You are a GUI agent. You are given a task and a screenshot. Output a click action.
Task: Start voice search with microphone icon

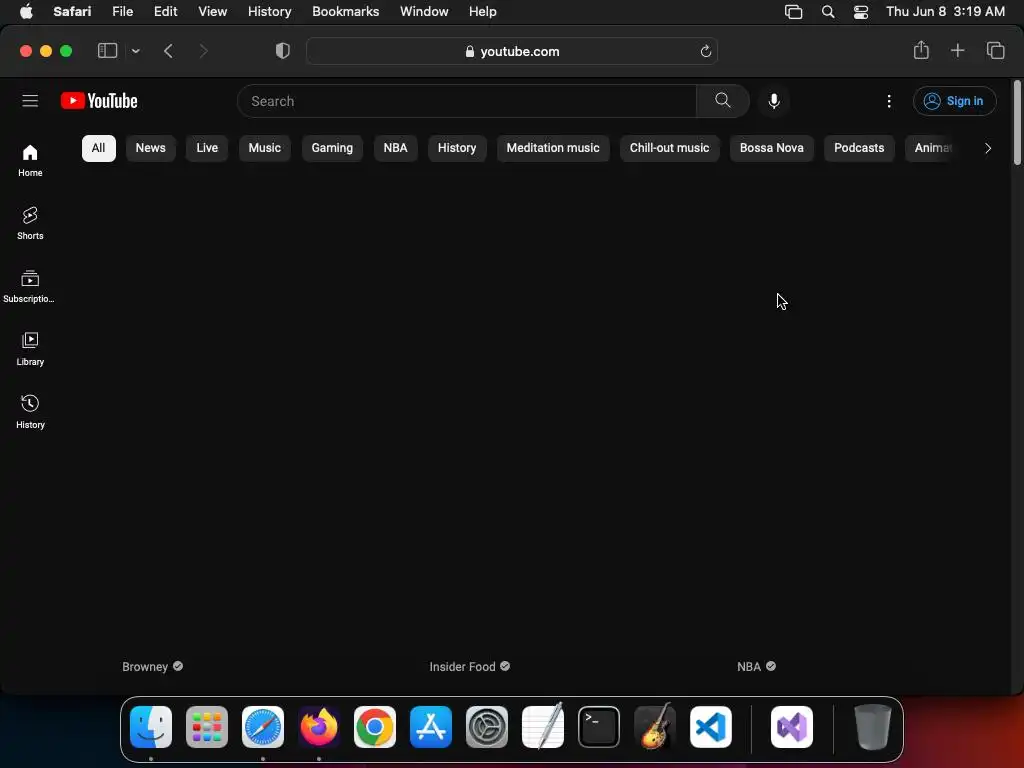(x=774, y=101)
